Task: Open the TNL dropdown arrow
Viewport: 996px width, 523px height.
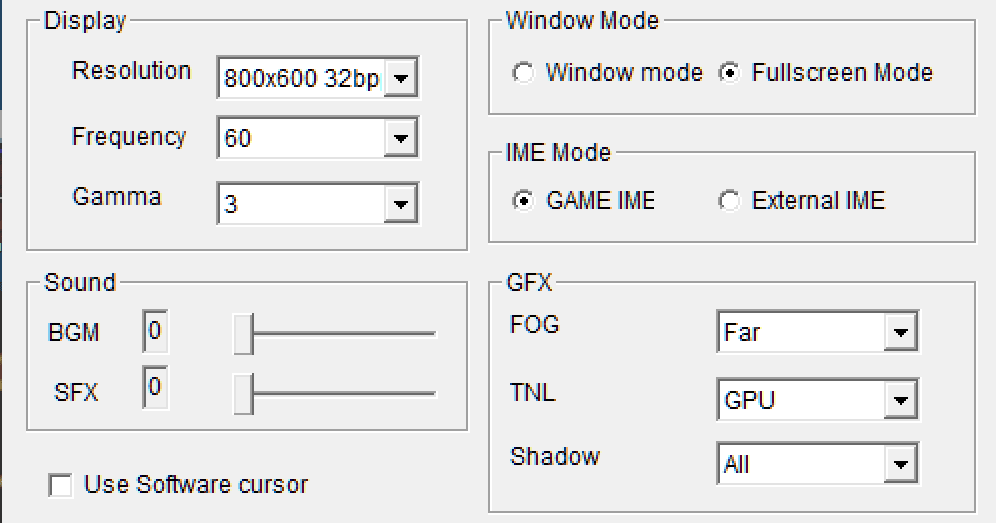Action: coord(900,400)
